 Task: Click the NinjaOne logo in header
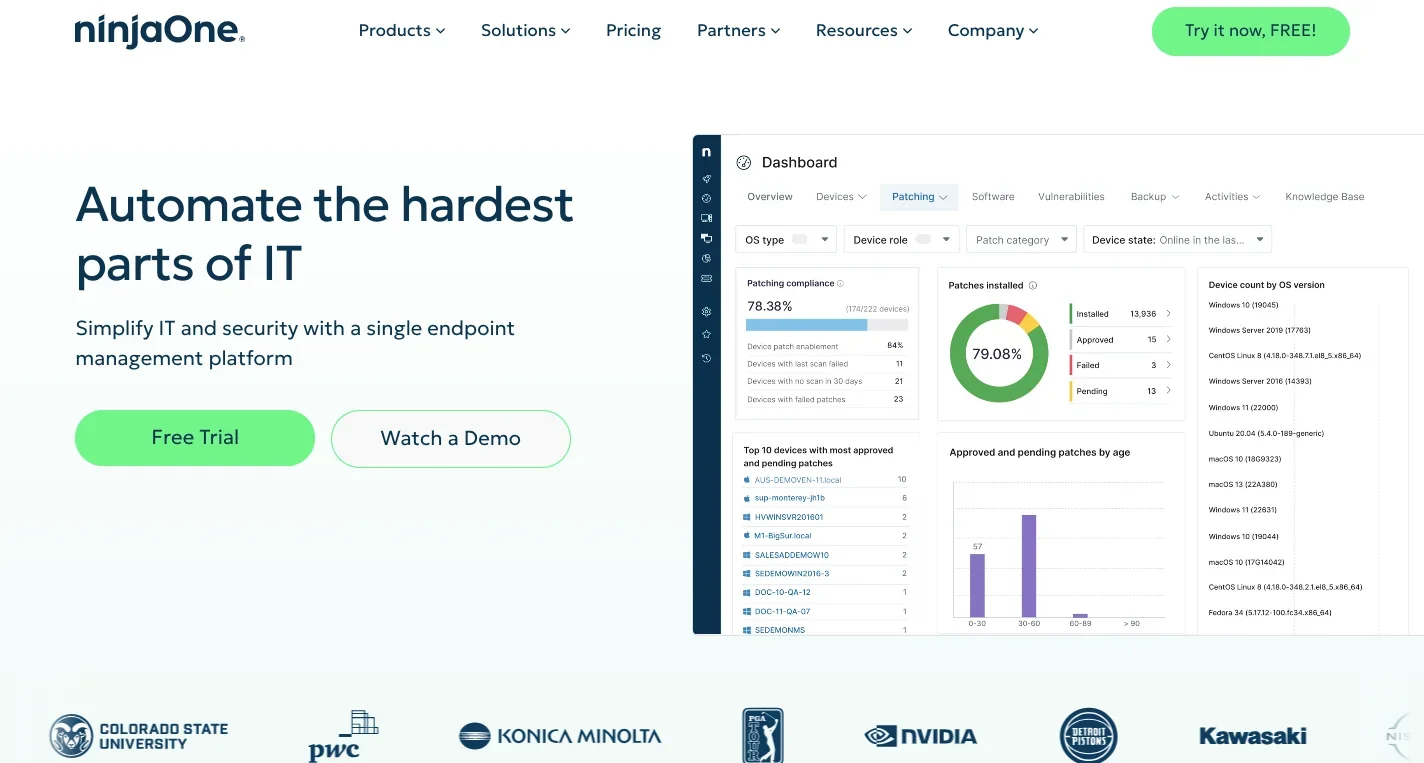click(x=159, y=31)
